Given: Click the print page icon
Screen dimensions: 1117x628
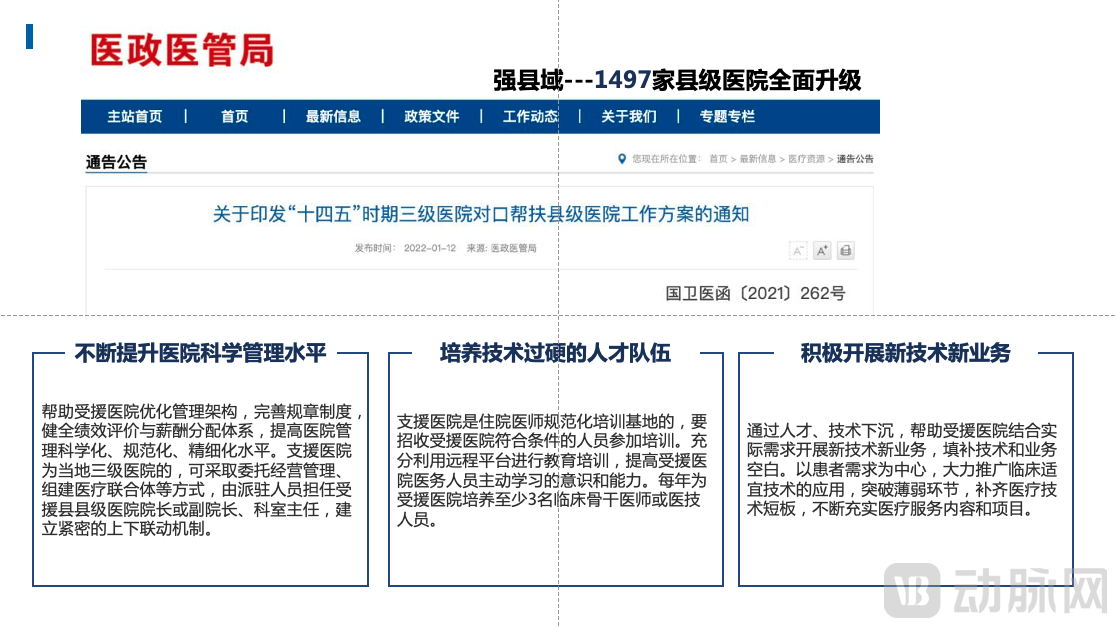Looking at the screenshot, I should tap(846, 251).
